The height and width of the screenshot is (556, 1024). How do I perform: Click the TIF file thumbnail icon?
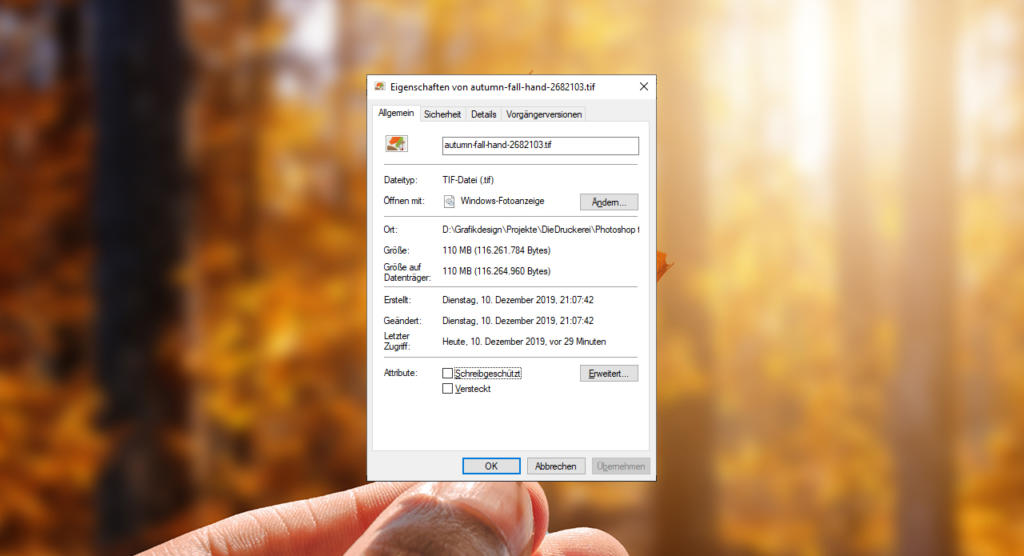(x=396, y=143)
